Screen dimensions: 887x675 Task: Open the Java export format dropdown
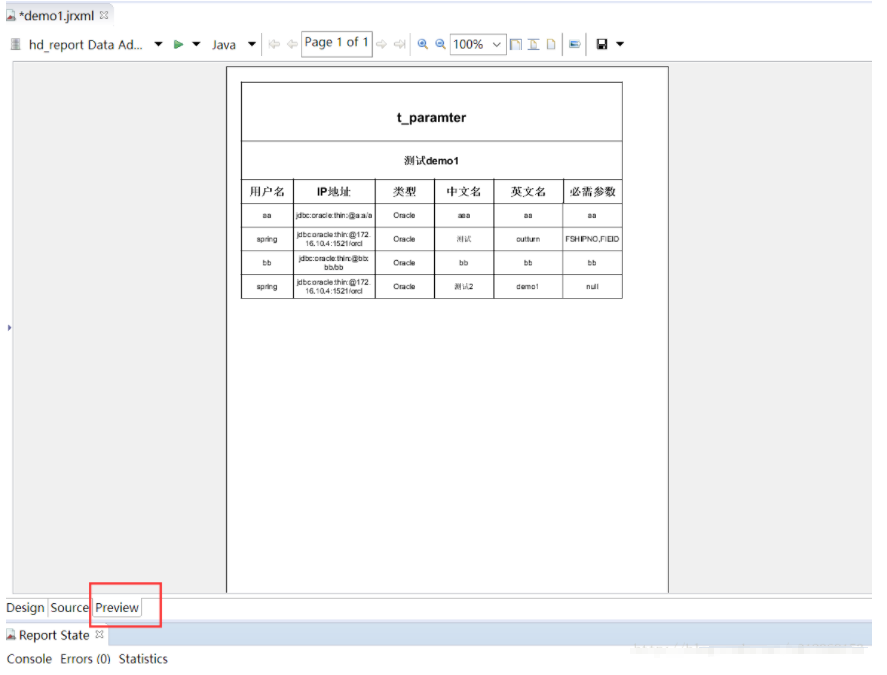click(252, 44)
